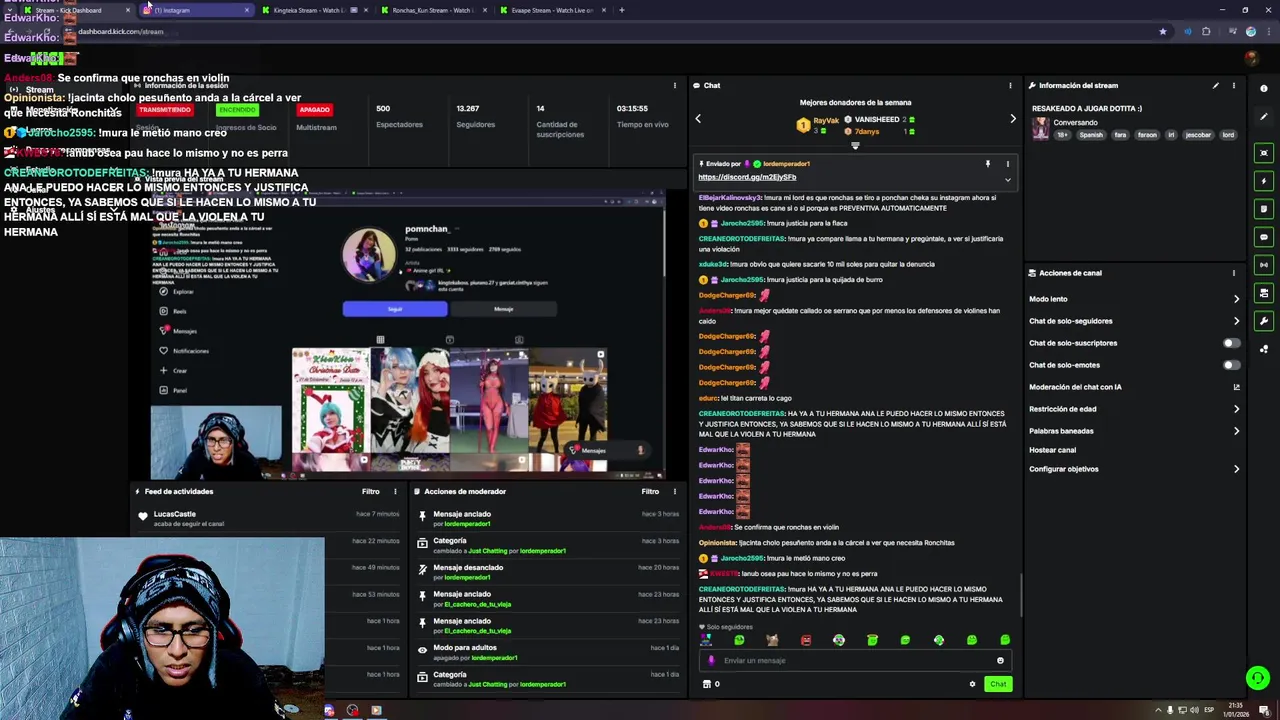Click the Spanish tag in stream info
The width and height of the screenshot is (1280, 720).
[x=1091, y=135]
